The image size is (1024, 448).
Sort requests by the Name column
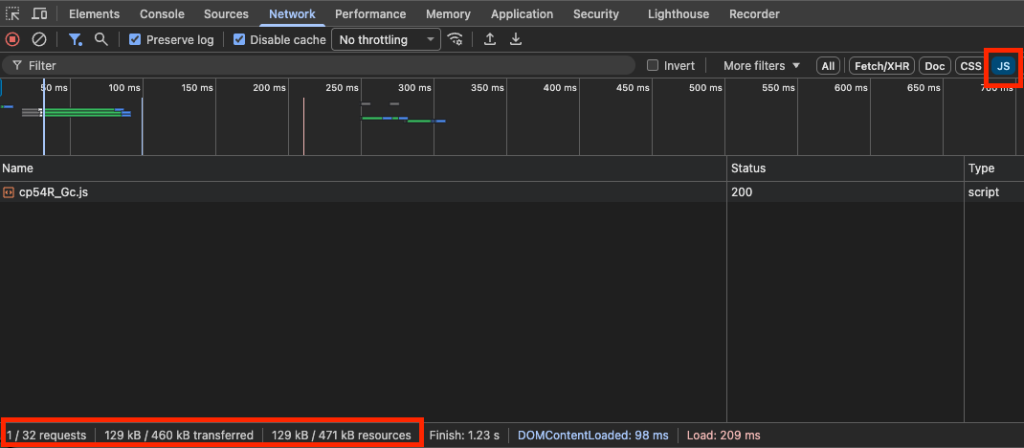(x=363, y=168)
